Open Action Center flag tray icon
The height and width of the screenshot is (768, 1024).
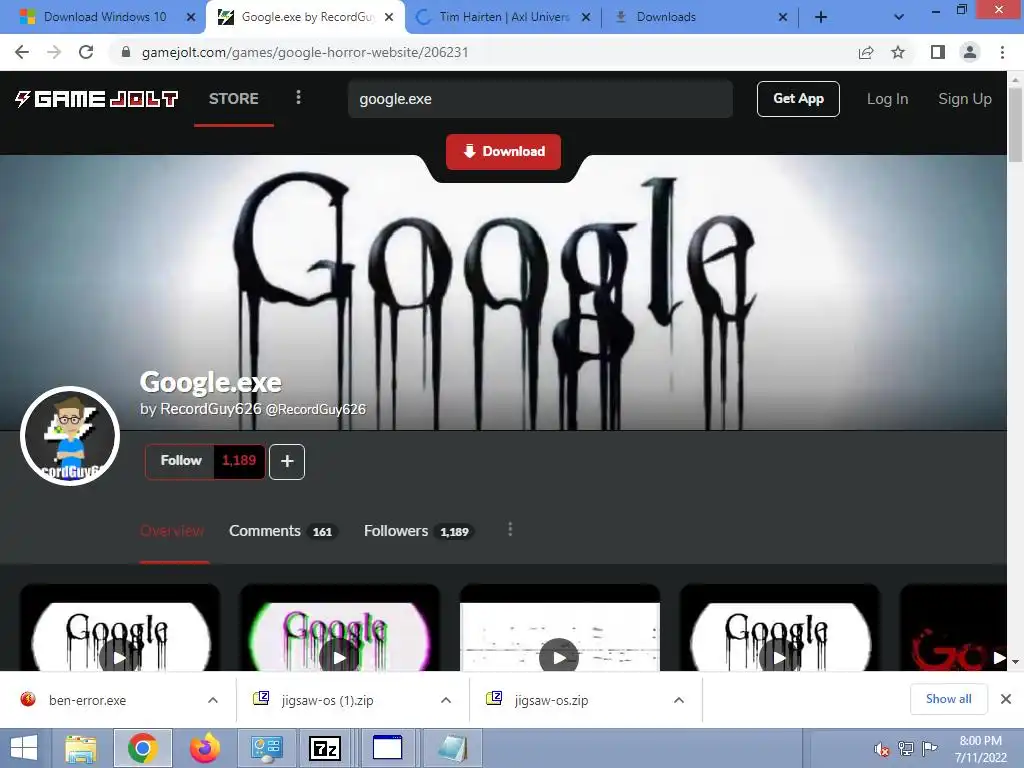click(x=929, y=748)
